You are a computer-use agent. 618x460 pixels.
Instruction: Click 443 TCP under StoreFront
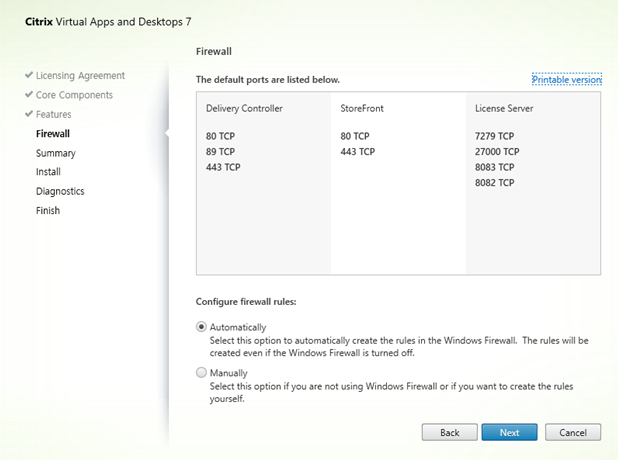pyautogui.click(x=358, y=152)
